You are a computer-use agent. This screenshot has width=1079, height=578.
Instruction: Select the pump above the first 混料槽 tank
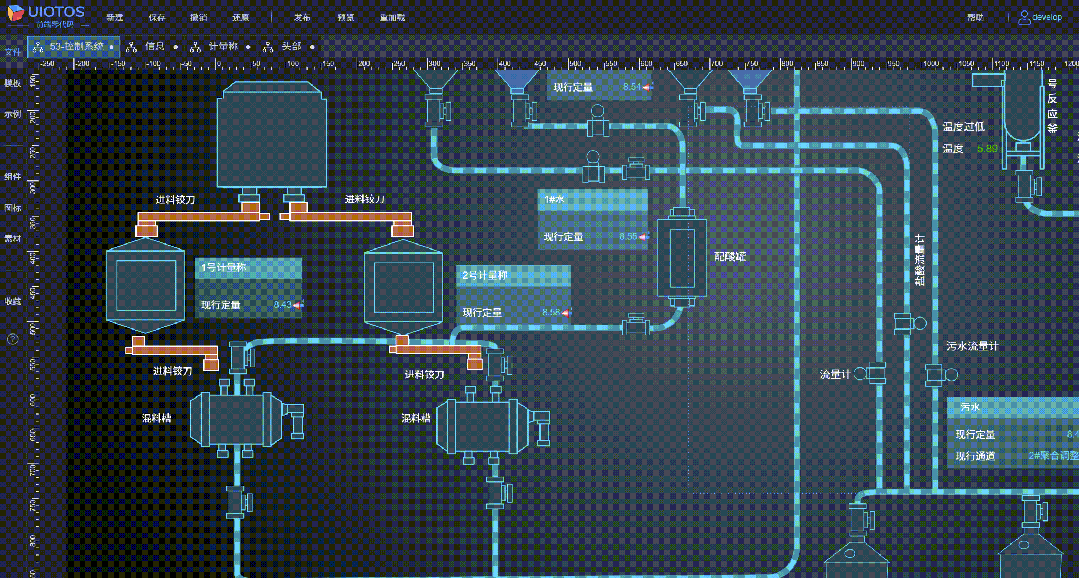click(239, 358)
